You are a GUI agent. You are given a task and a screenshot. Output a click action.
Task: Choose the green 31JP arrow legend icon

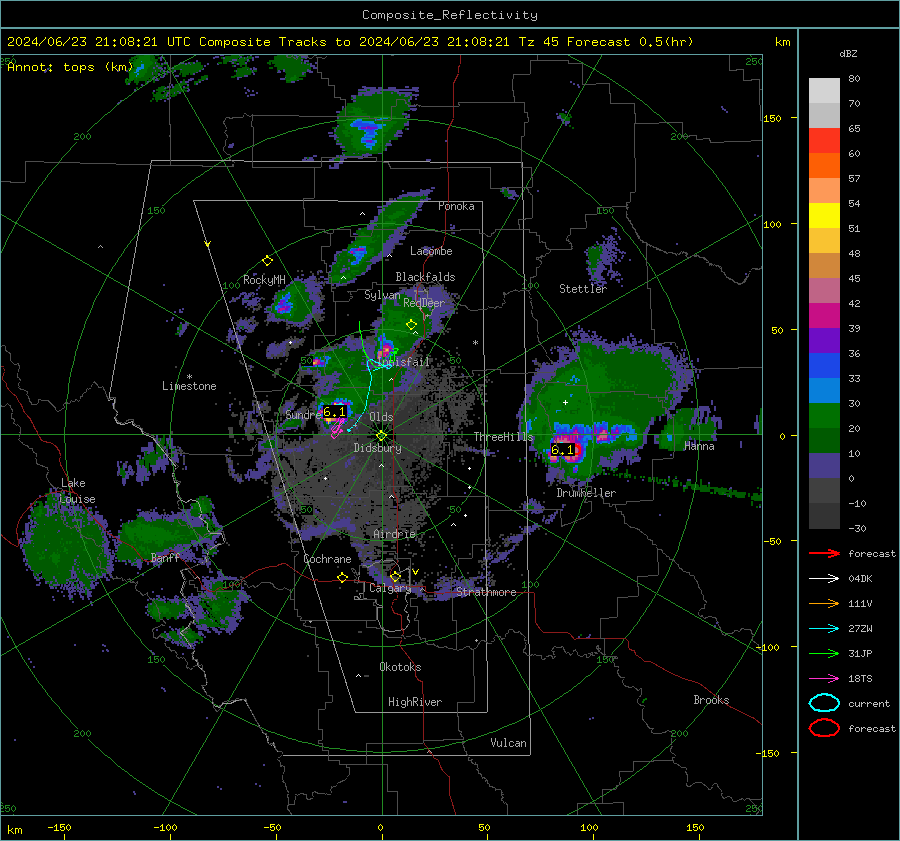coord(824,653)
